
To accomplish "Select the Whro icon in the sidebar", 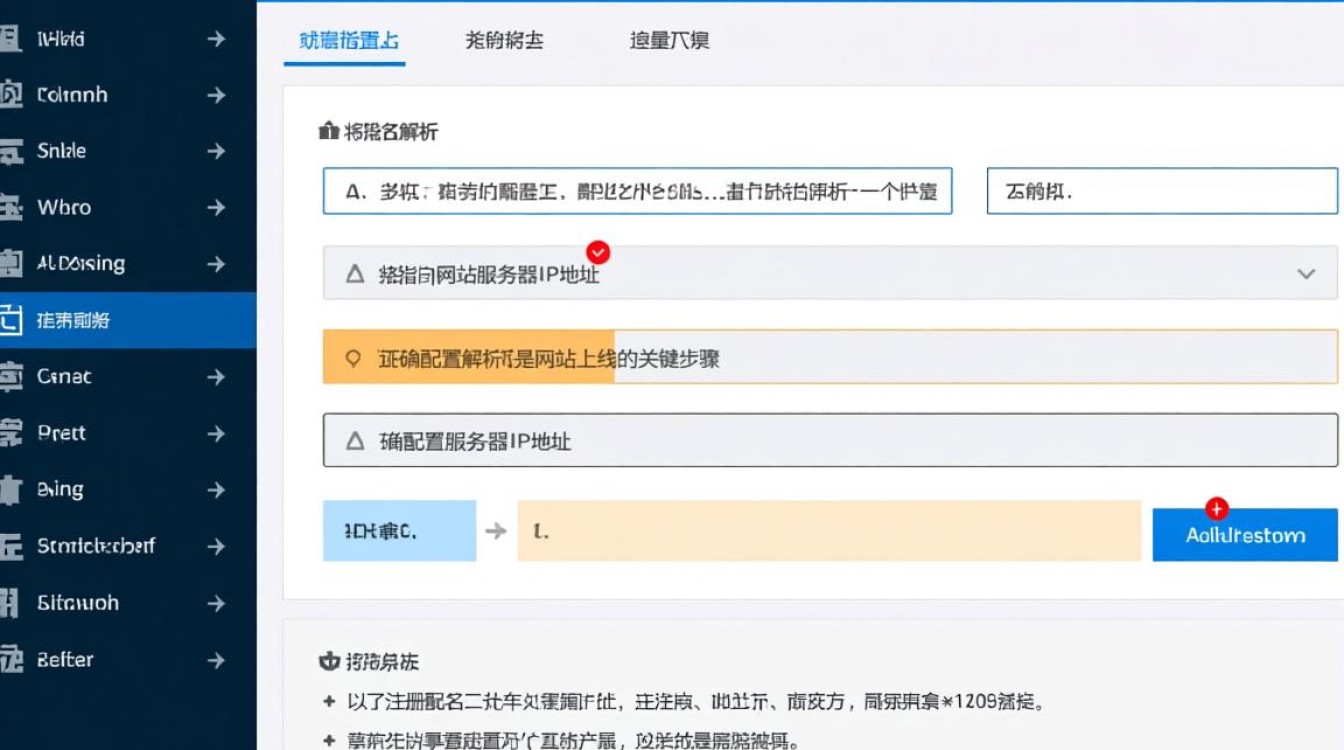I will [x=14, y=207].
